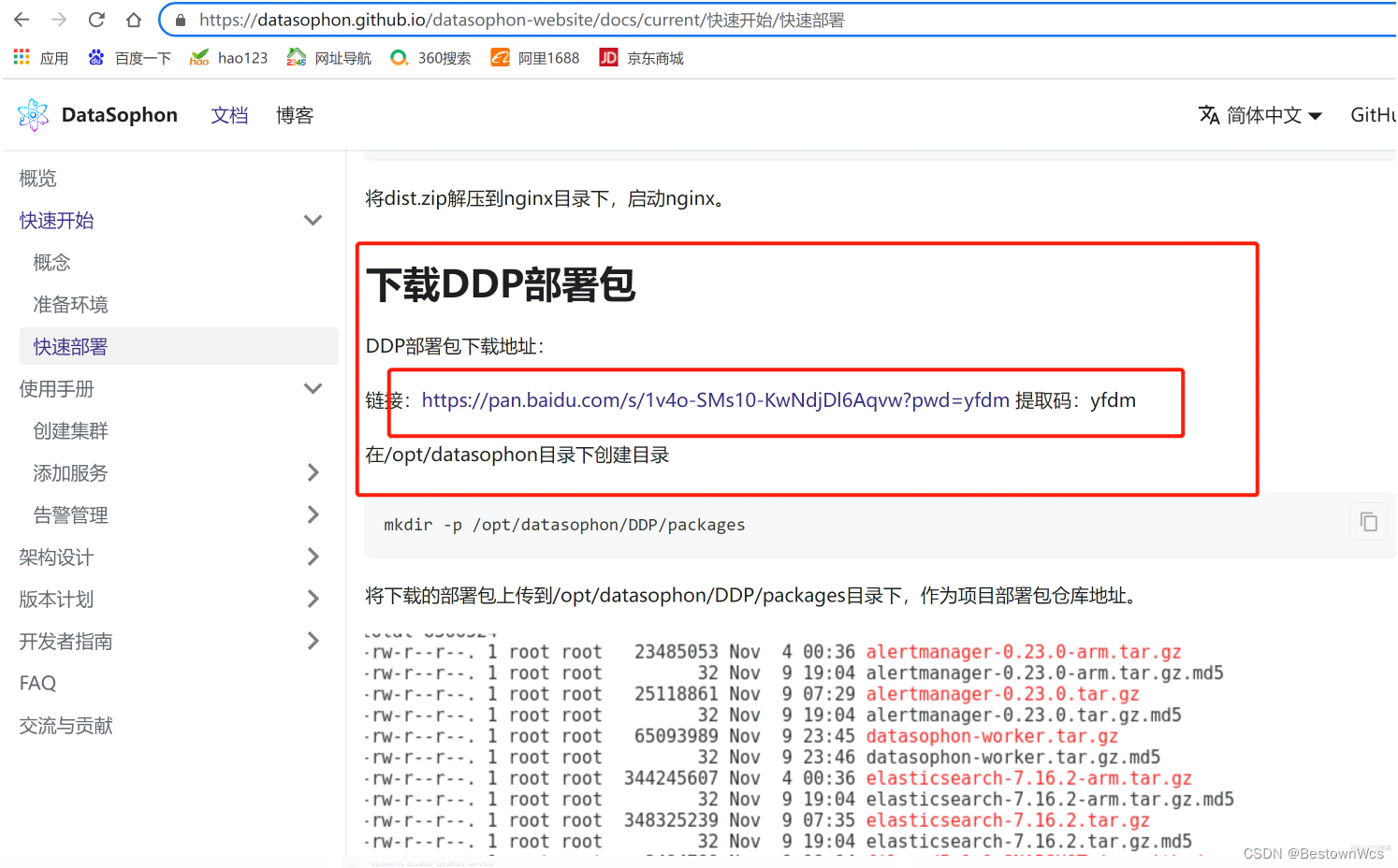The width and height of the screenshot is (1398, 868).
Task: Open the 开发者指南 sidebar item
Action: pyautogui.click(x=66, y=642)
